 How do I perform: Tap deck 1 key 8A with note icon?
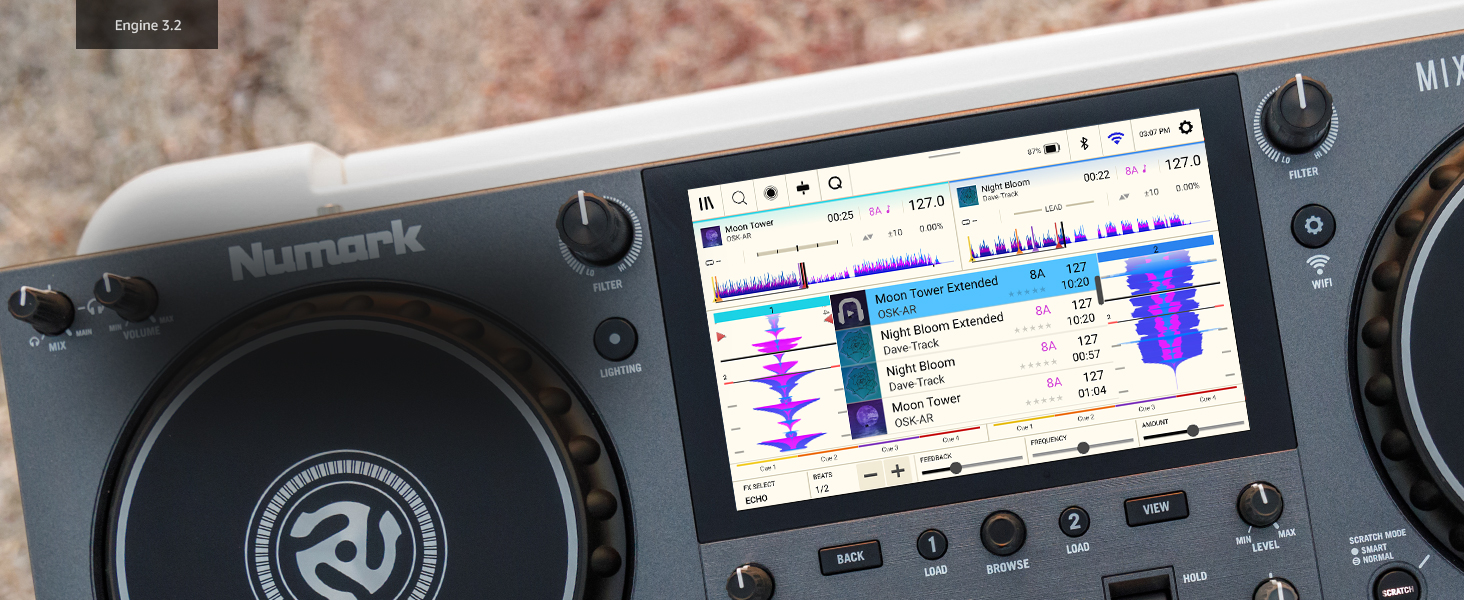879,210
